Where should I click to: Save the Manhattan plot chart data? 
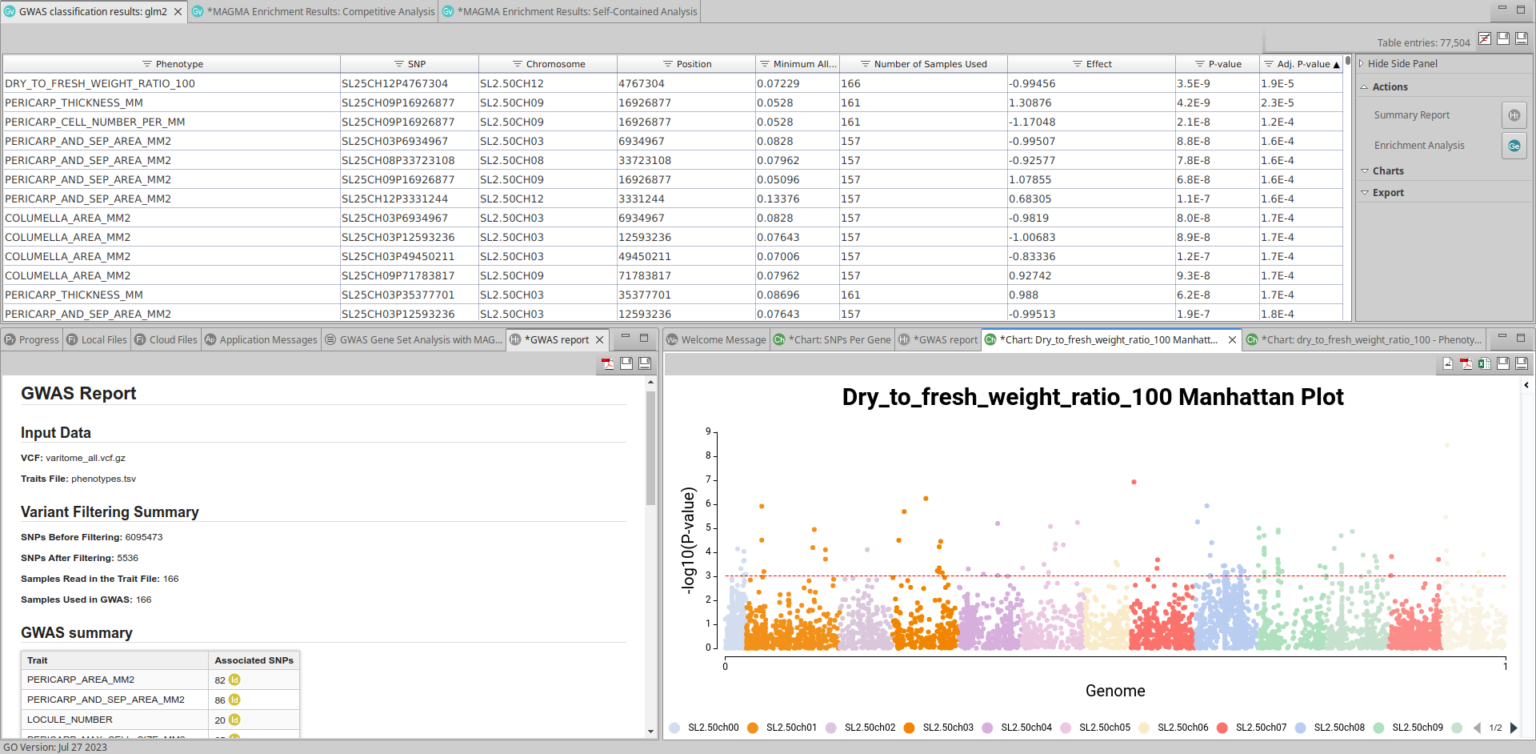point(1502,363)
